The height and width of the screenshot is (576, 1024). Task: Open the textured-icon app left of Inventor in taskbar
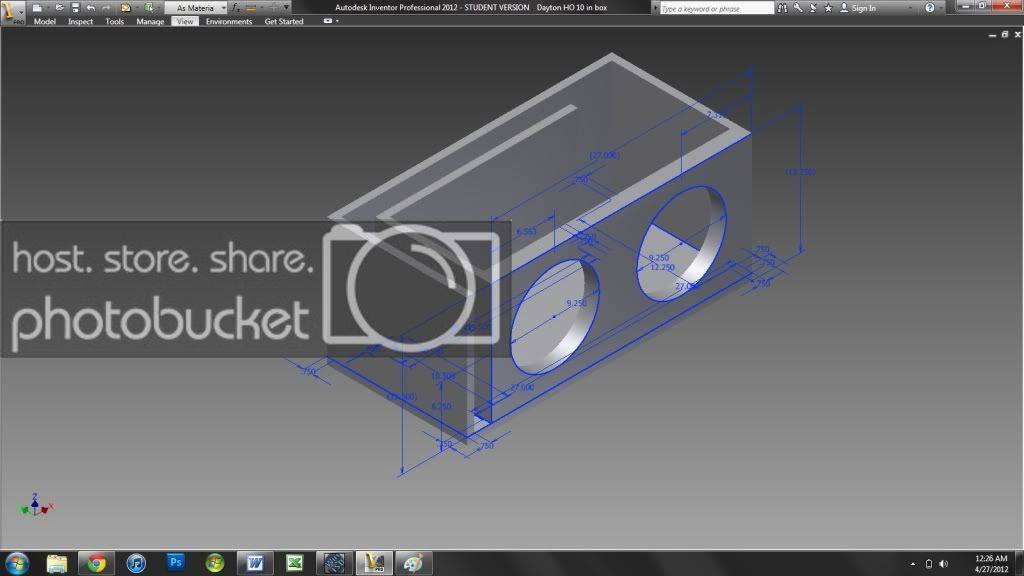(334, 563)
